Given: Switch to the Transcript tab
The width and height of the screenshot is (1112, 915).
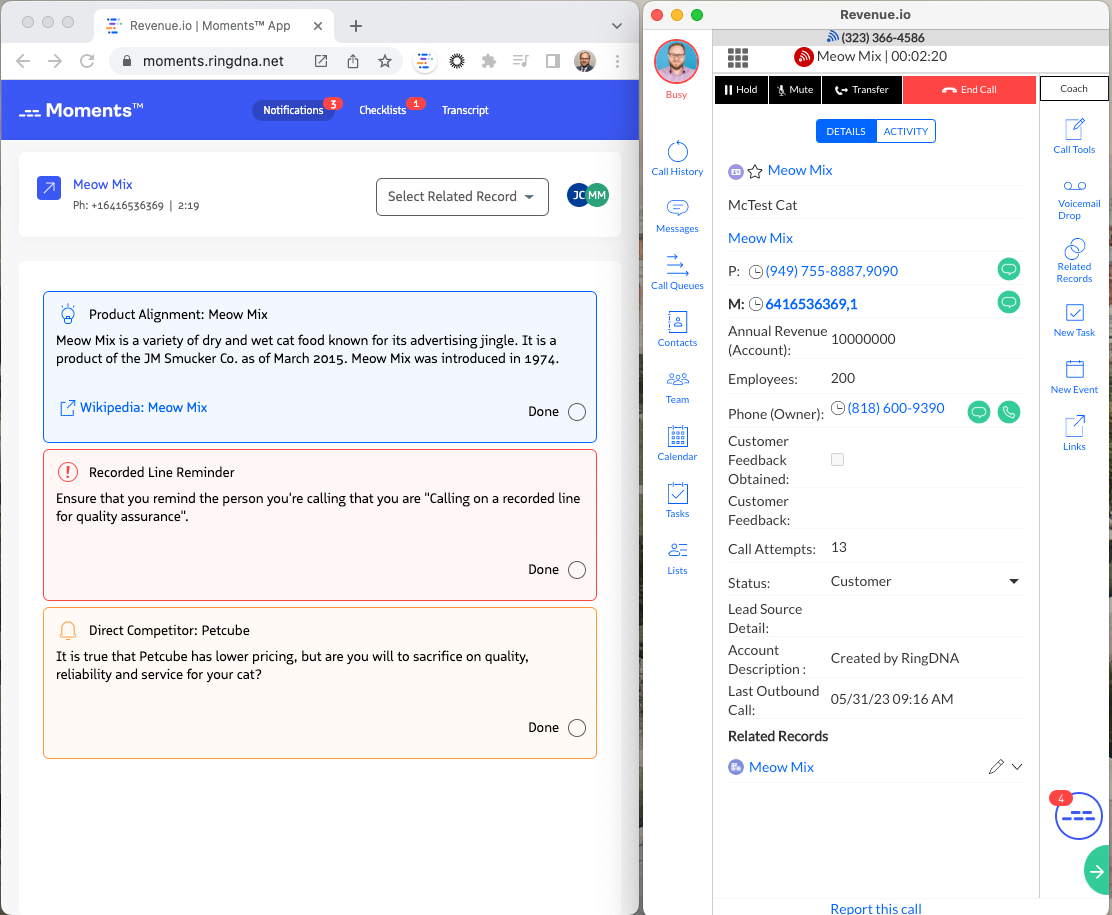Looking at the screenshot, I should pyautogui.click(x=465, y=110).
